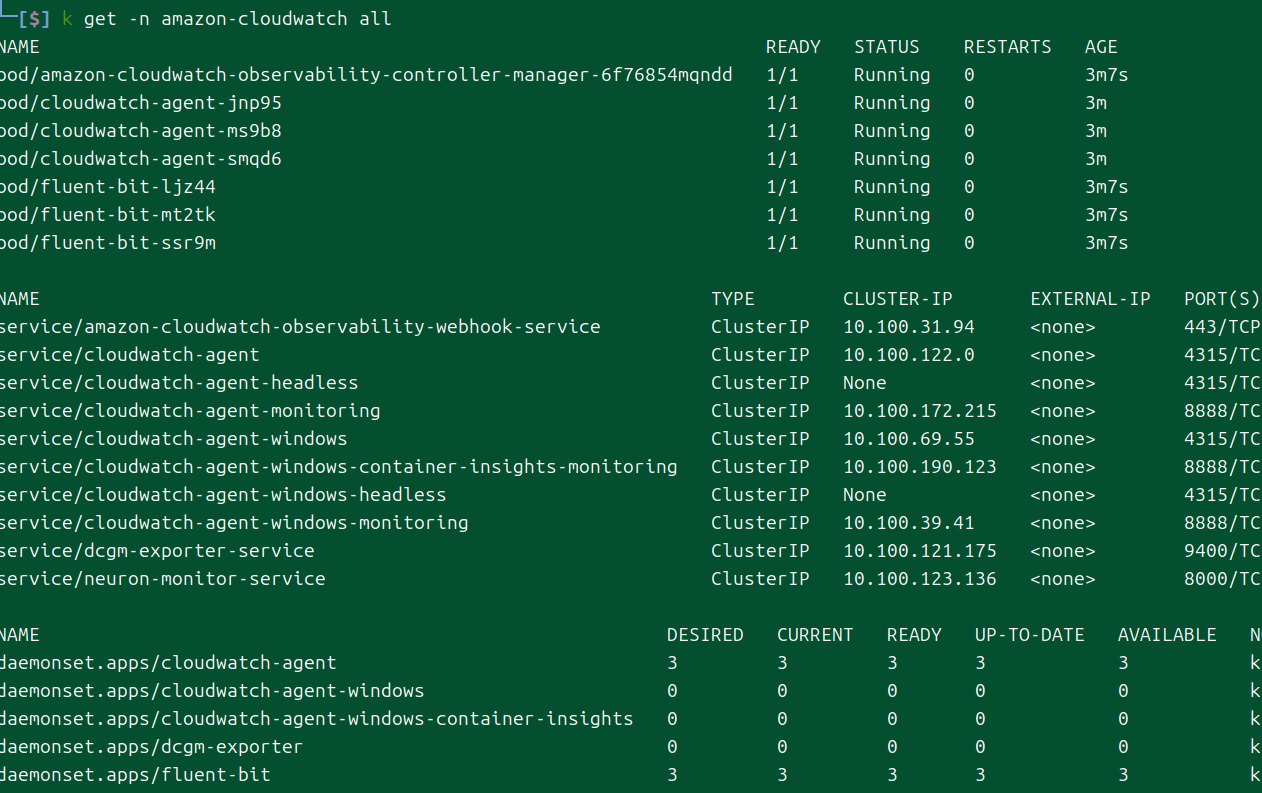Click the 'k get -n amazon-cloudwatch all' command text
The image size is (1262, 793).
tap(227, 19)
